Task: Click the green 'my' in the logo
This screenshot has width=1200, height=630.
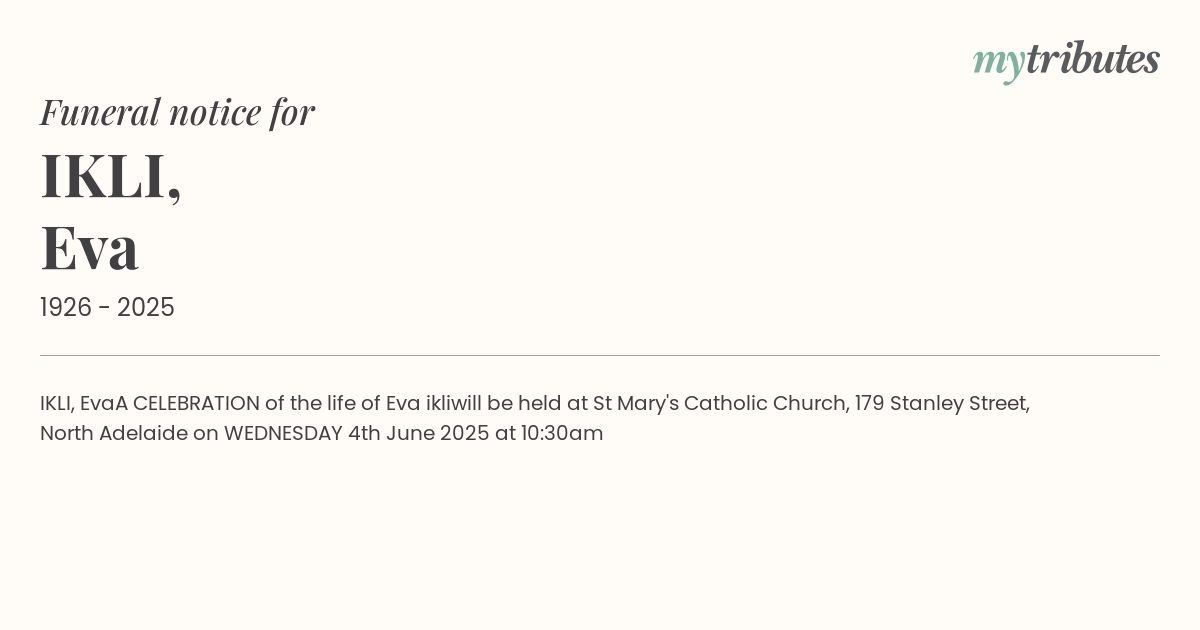Action: pos(998,64)
